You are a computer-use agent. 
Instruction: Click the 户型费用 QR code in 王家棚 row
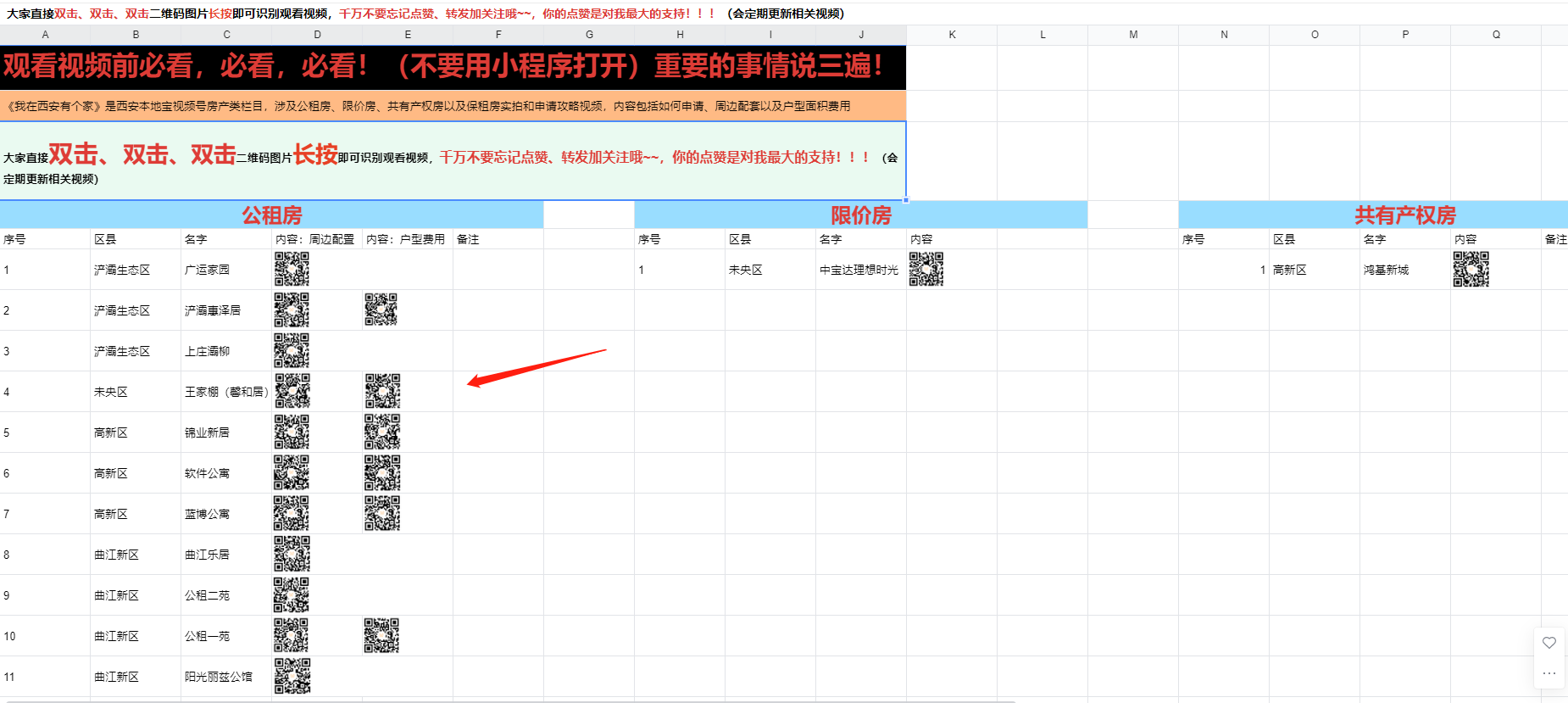pyautogui.click(x=382, y=391)
